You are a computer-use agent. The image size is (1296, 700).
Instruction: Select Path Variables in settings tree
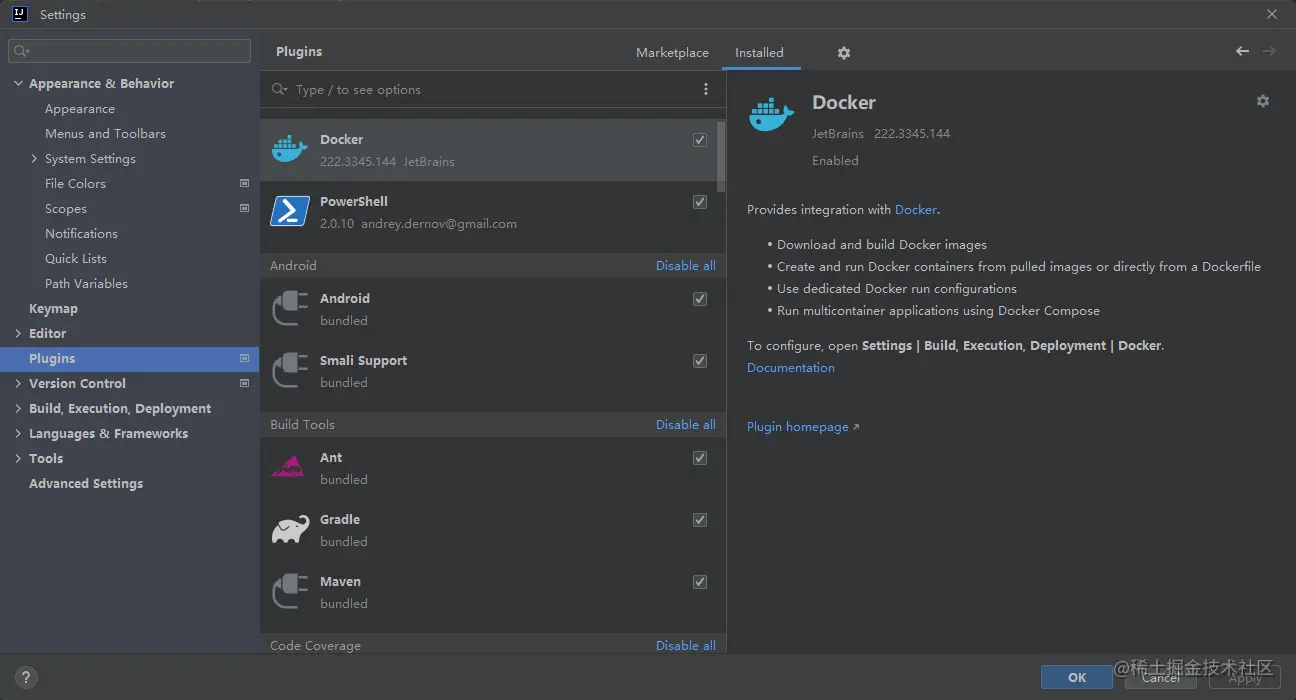(x=86, y=284)
